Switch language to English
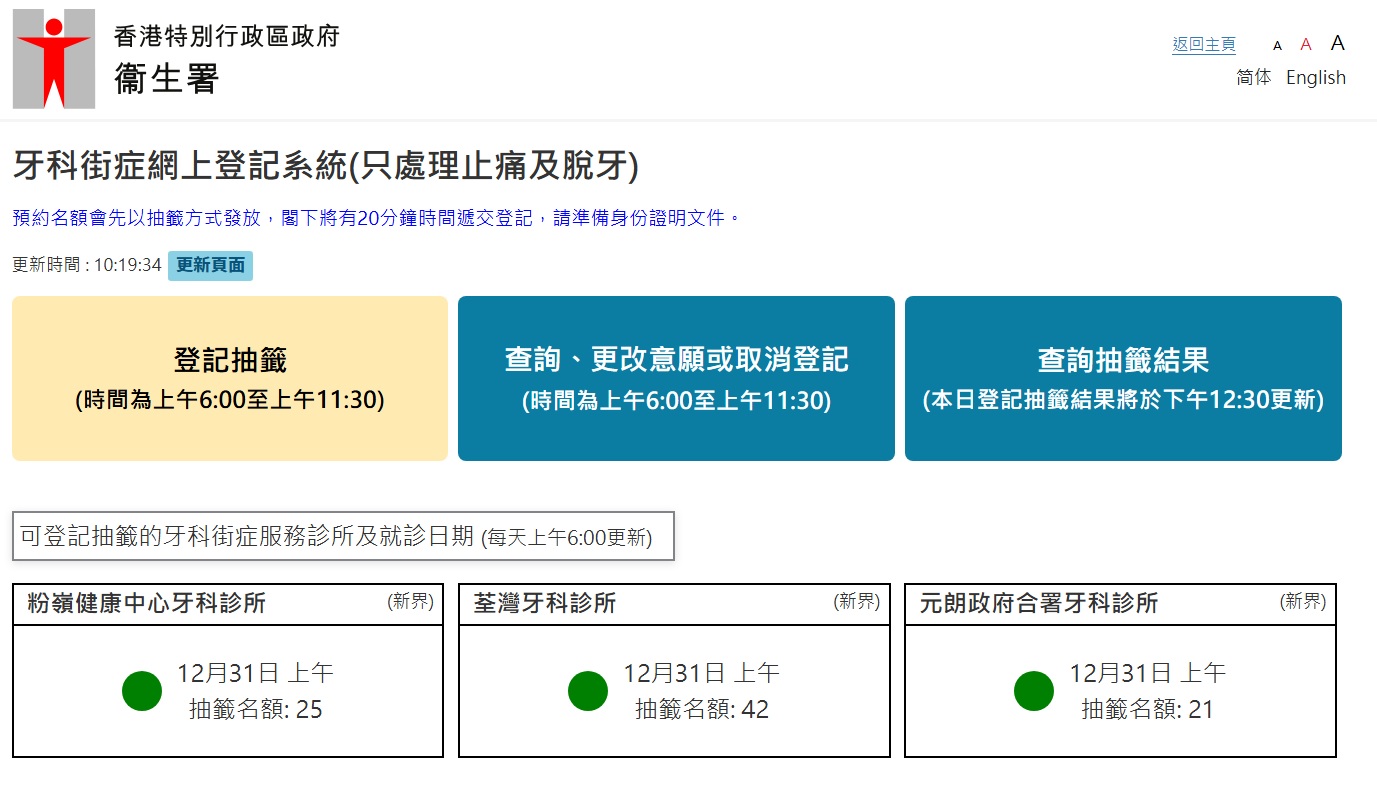This screenshot has height=794, width=1377. (1315, 78)
